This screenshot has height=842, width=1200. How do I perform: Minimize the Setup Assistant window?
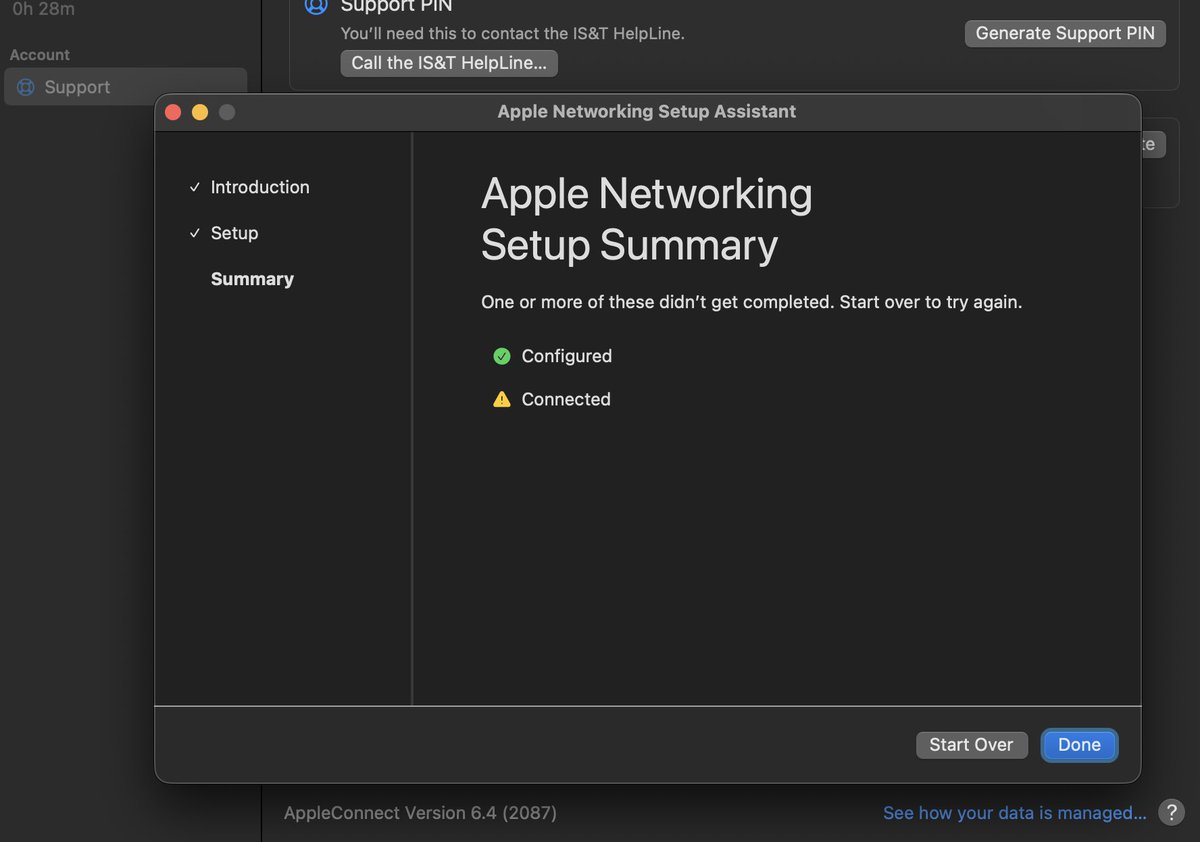[200, 112]
